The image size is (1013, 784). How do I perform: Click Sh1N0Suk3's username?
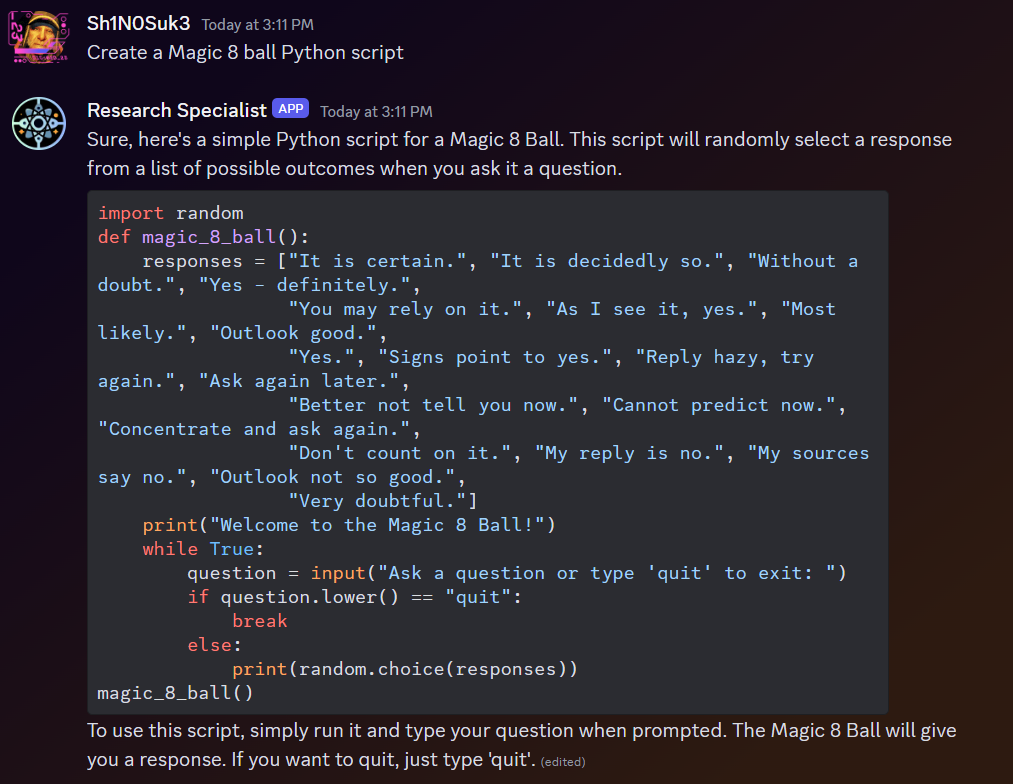pos(138,23)
